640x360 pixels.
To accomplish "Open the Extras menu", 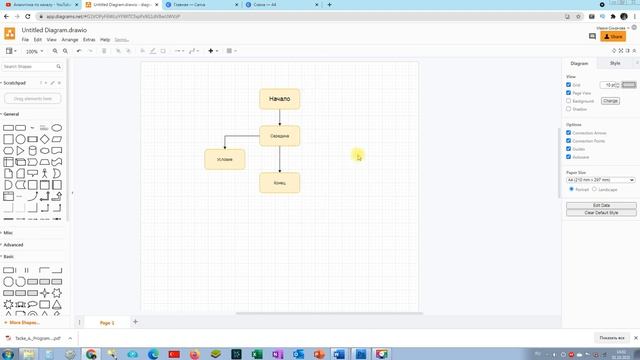I will click(x=89, y=40).
